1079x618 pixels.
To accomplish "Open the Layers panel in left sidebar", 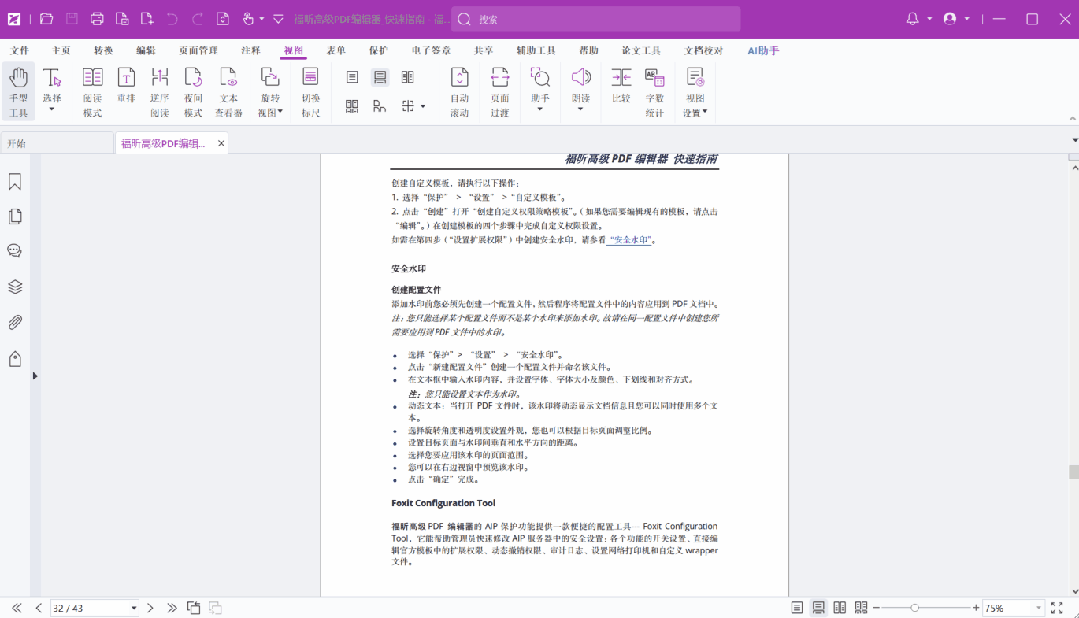I will 15,286.
